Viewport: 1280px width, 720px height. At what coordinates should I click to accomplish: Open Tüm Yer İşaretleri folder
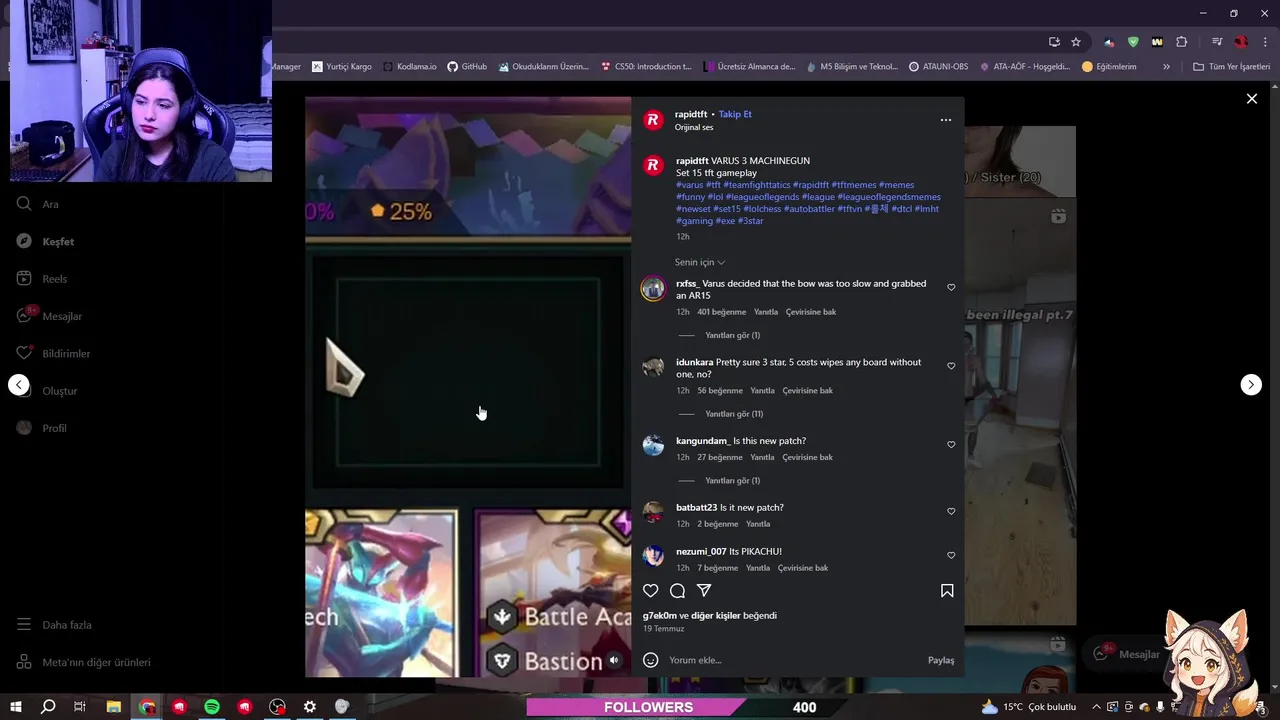[1231, 67]
